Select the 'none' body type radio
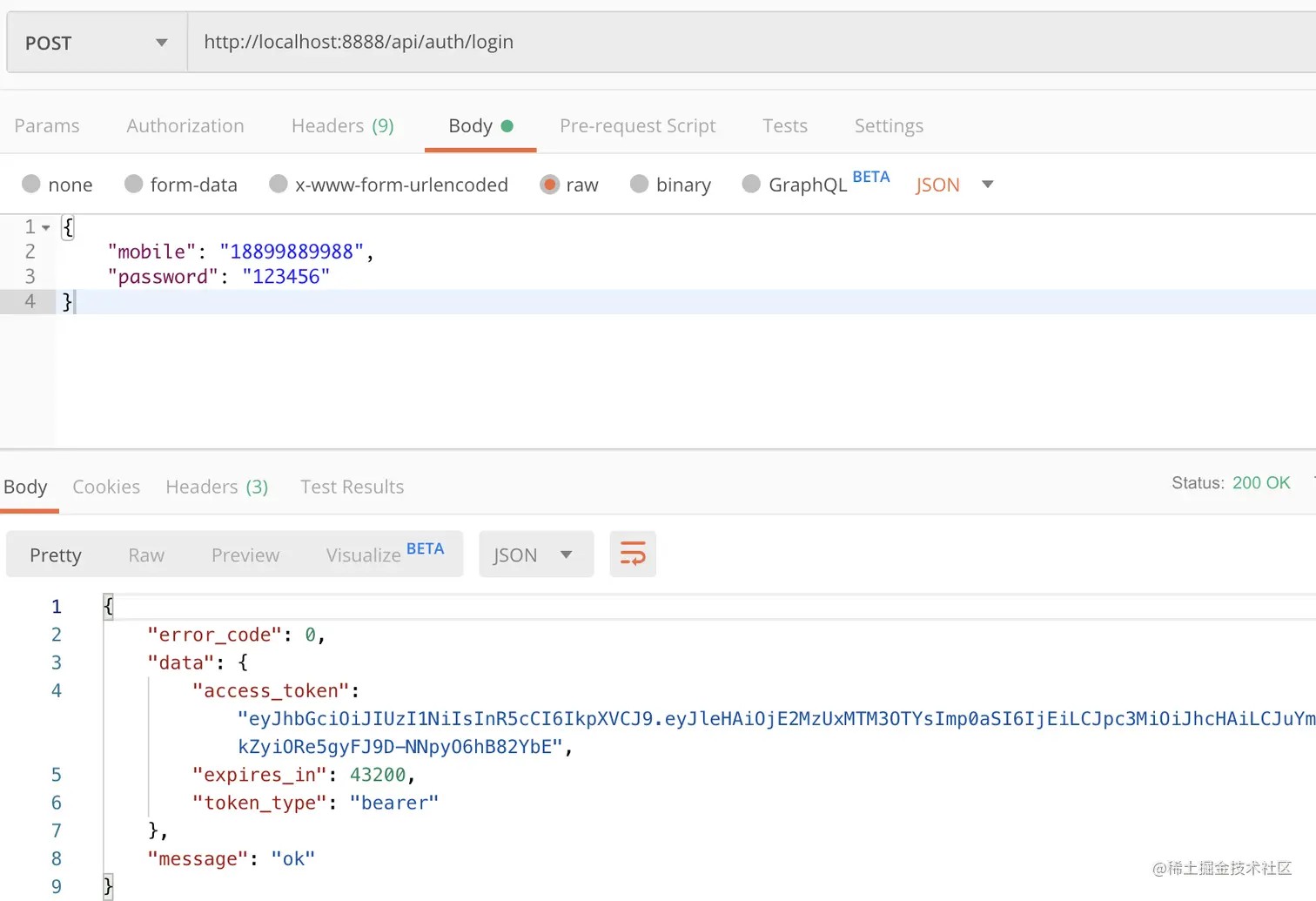 click(31, 184)
